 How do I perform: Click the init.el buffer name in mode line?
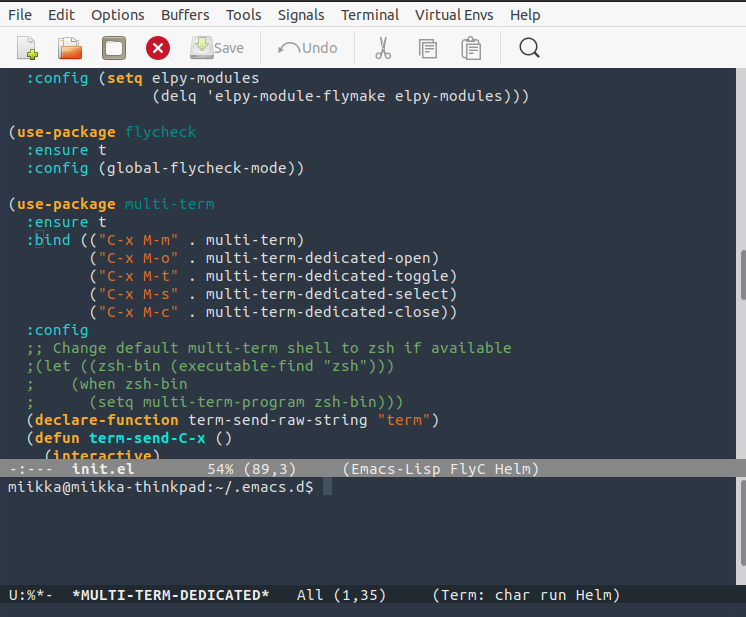[102, 469]
